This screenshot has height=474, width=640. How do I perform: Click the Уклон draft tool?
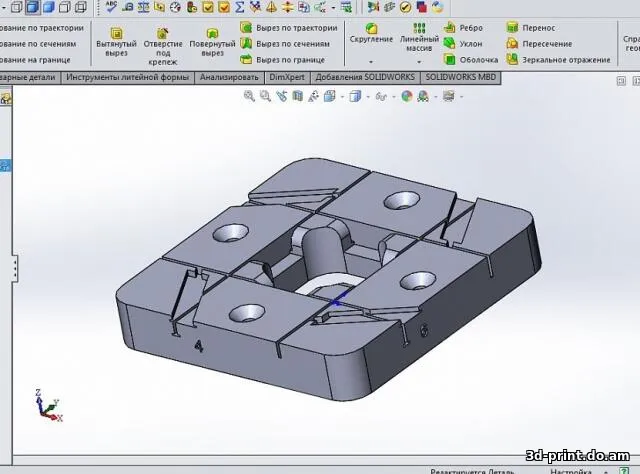pos(463,44)
